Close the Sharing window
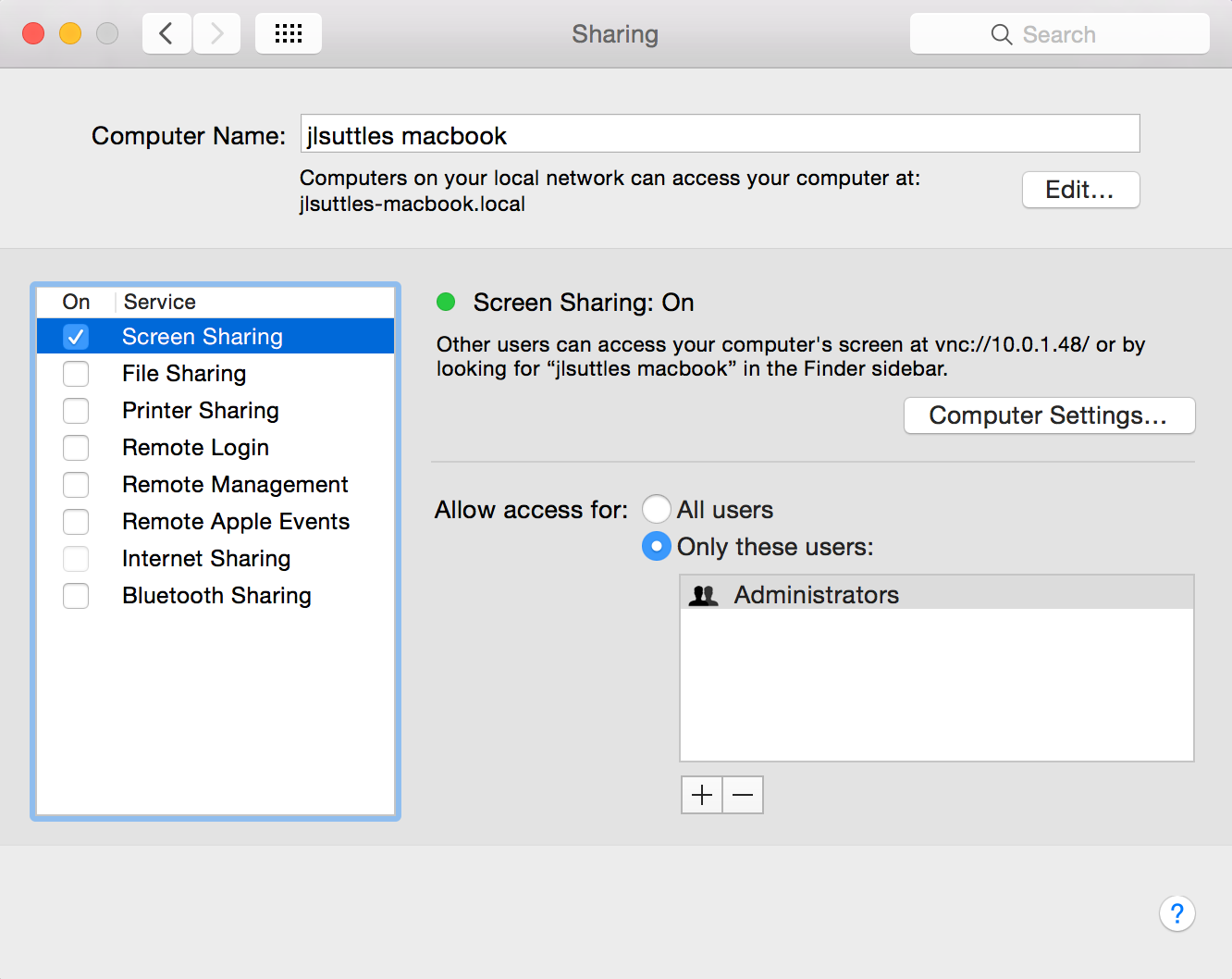Viewport: 1232px width, 979px height. [x=33, y=34]
